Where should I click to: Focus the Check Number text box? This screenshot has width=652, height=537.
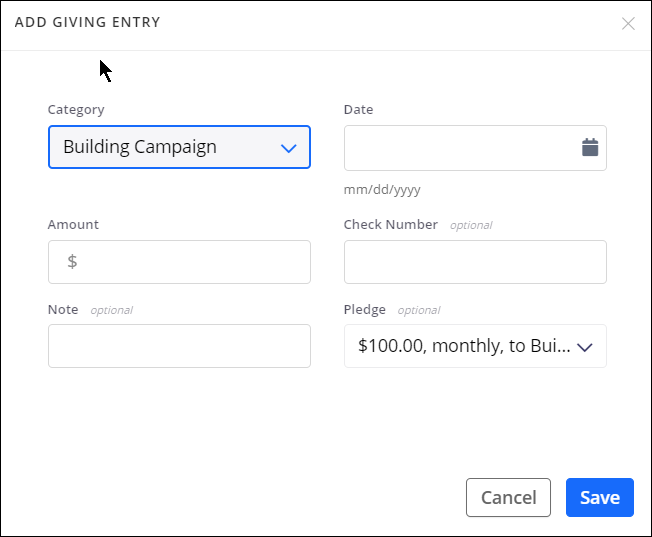475,262
